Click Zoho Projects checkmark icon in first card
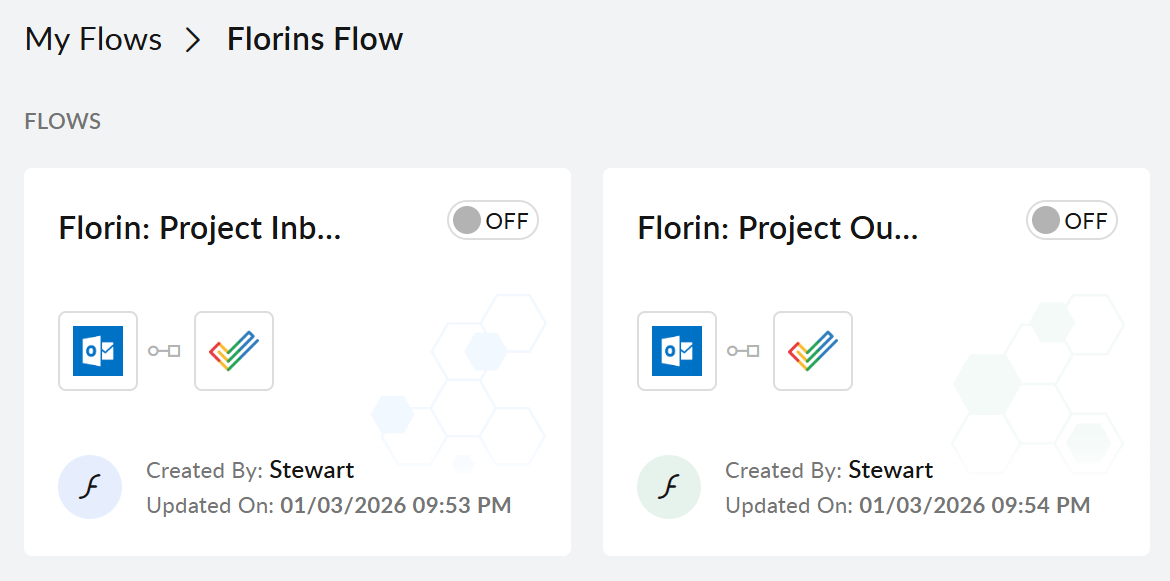 (x=234, y=351)
